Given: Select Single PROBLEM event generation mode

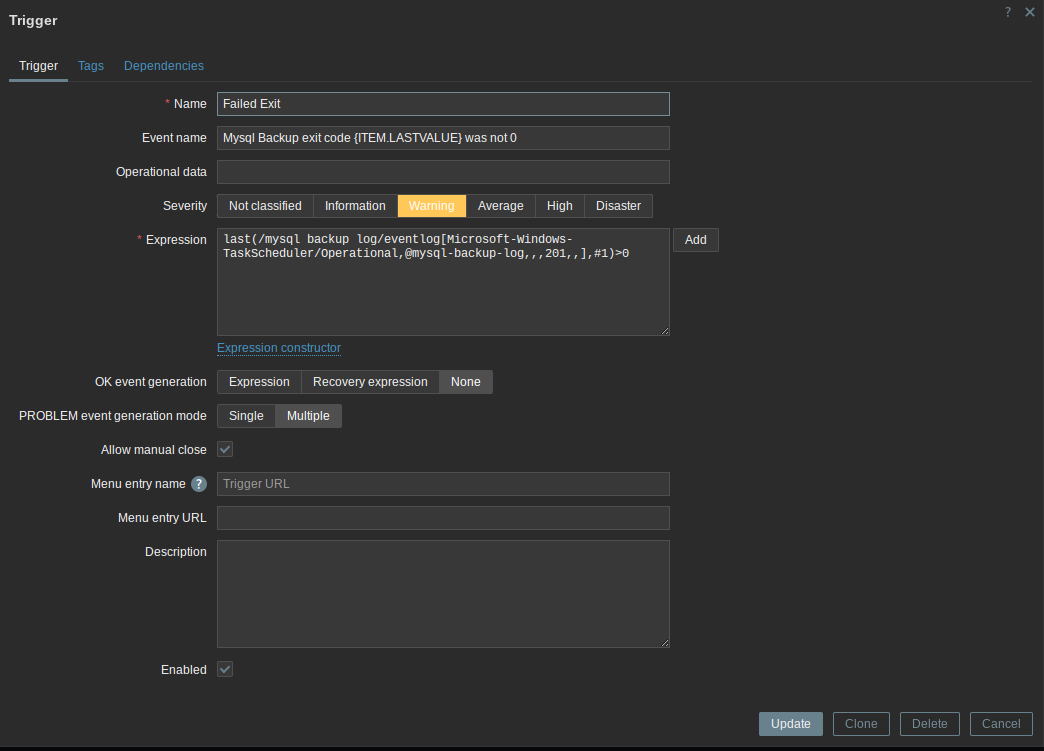Looking at the screenshot, I should (246, 416).
